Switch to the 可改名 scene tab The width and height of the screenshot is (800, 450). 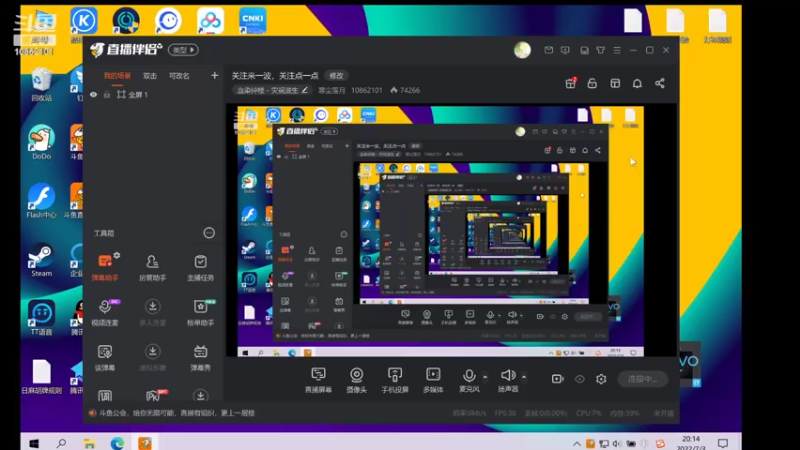point(179,76)
